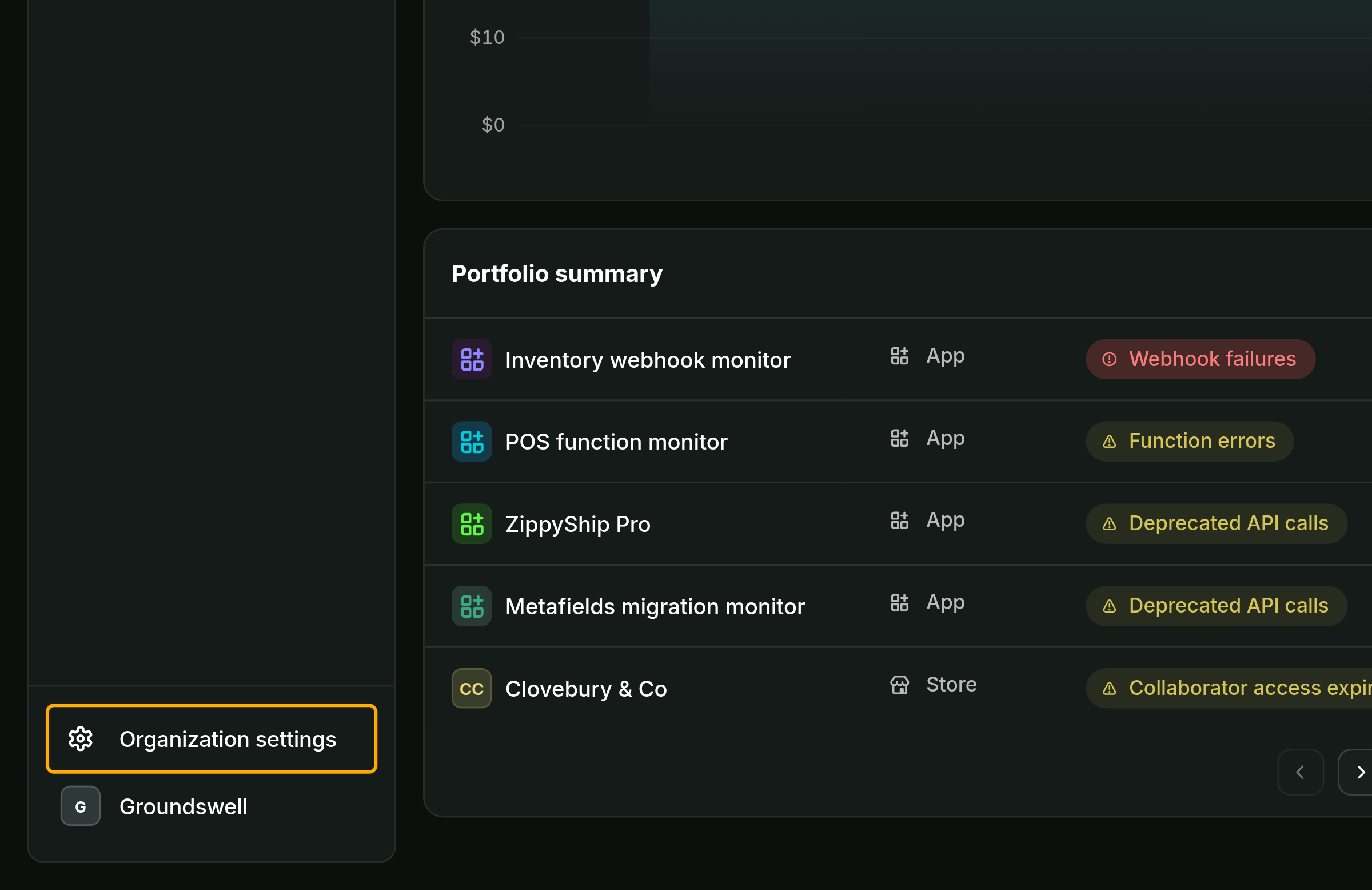Click the warning icon in the Function errors badge
This screenshot has width=1372, height=890.
[x=1110, y=442]
